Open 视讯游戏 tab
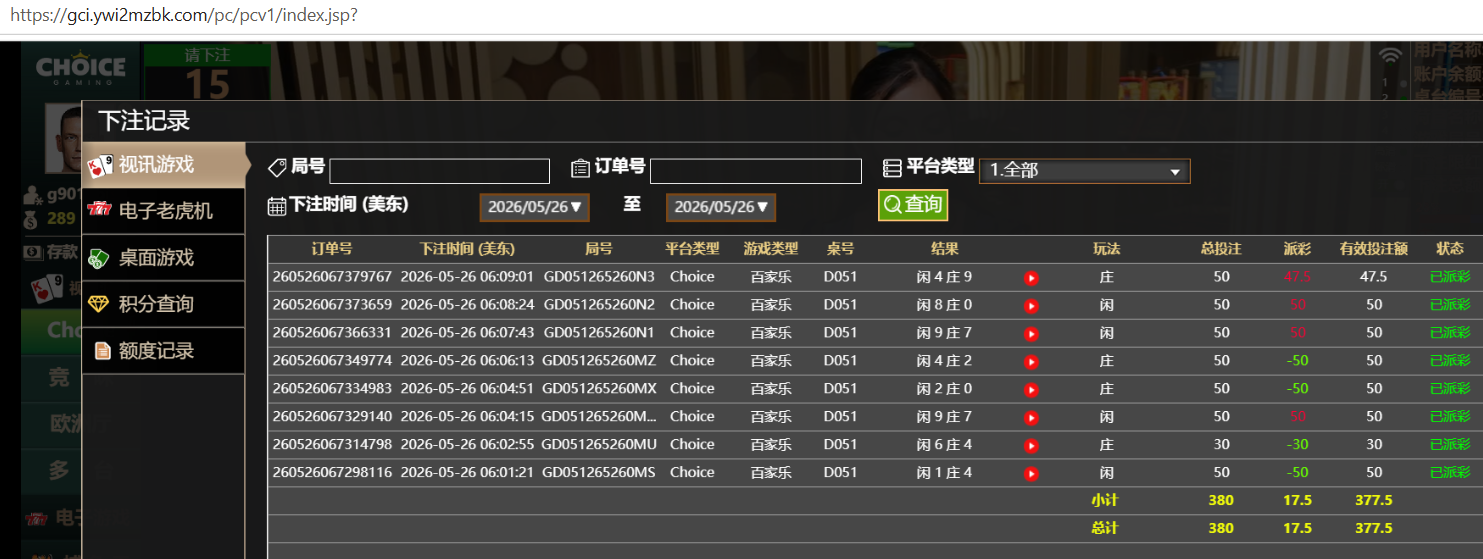 coord(164,165)
